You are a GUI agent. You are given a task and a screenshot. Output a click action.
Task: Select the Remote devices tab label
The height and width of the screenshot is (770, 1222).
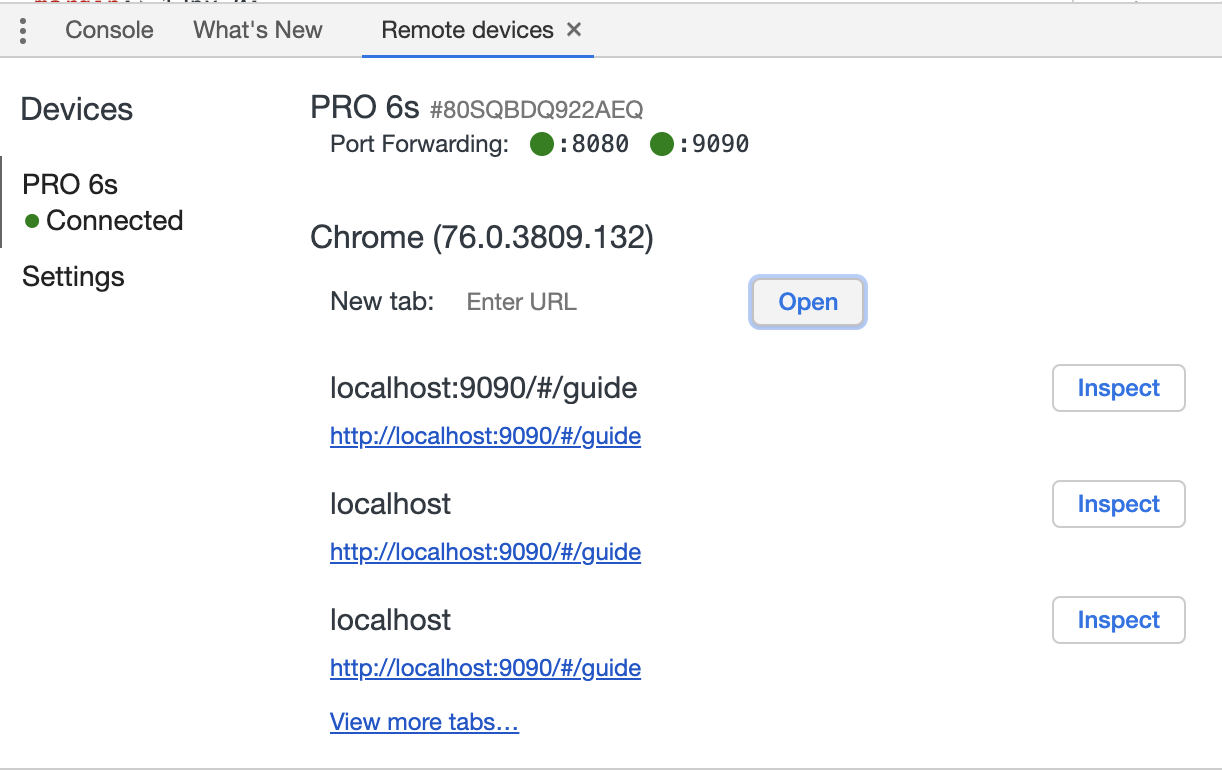click(x=467, y=30)
